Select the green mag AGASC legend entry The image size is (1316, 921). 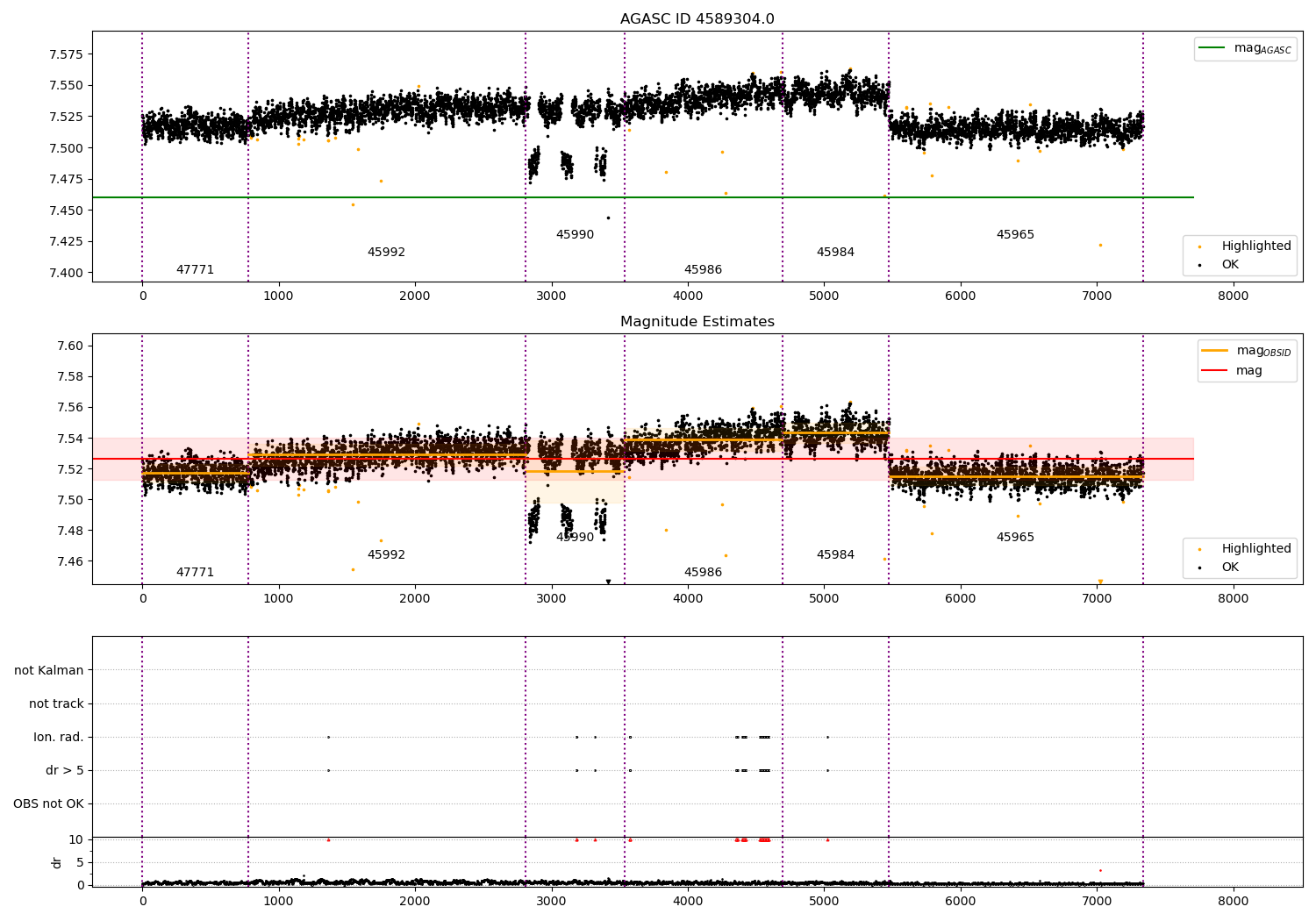coord(1245,48)
